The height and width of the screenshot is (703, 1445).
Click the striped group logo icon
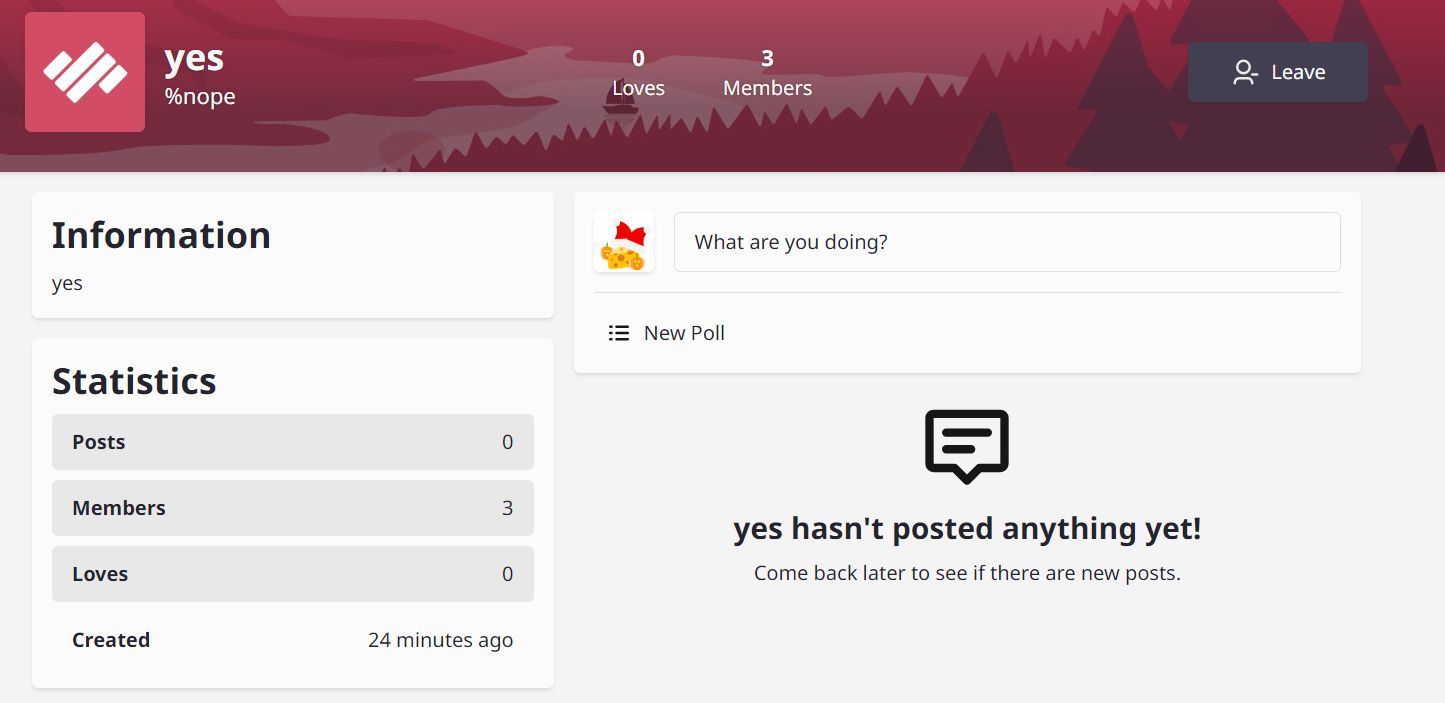coord(85,72)
